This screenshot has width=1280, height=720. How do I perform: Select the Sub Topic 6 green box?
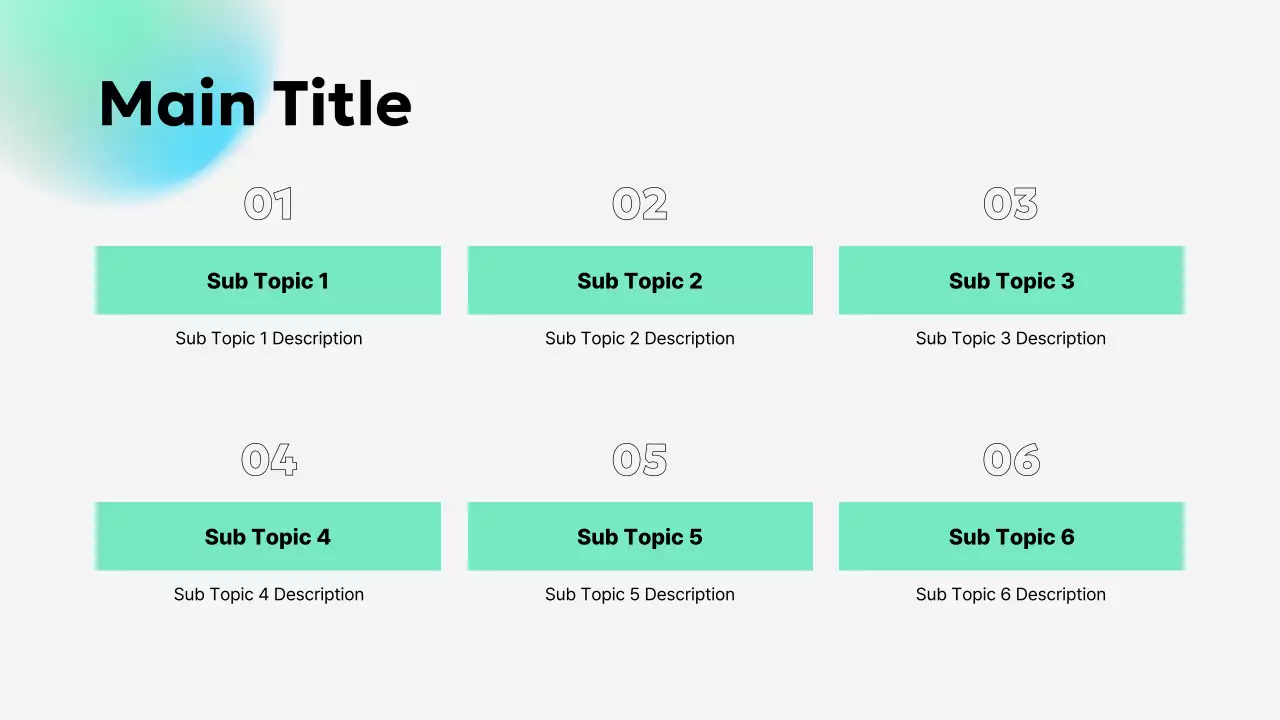point(1011,537)
